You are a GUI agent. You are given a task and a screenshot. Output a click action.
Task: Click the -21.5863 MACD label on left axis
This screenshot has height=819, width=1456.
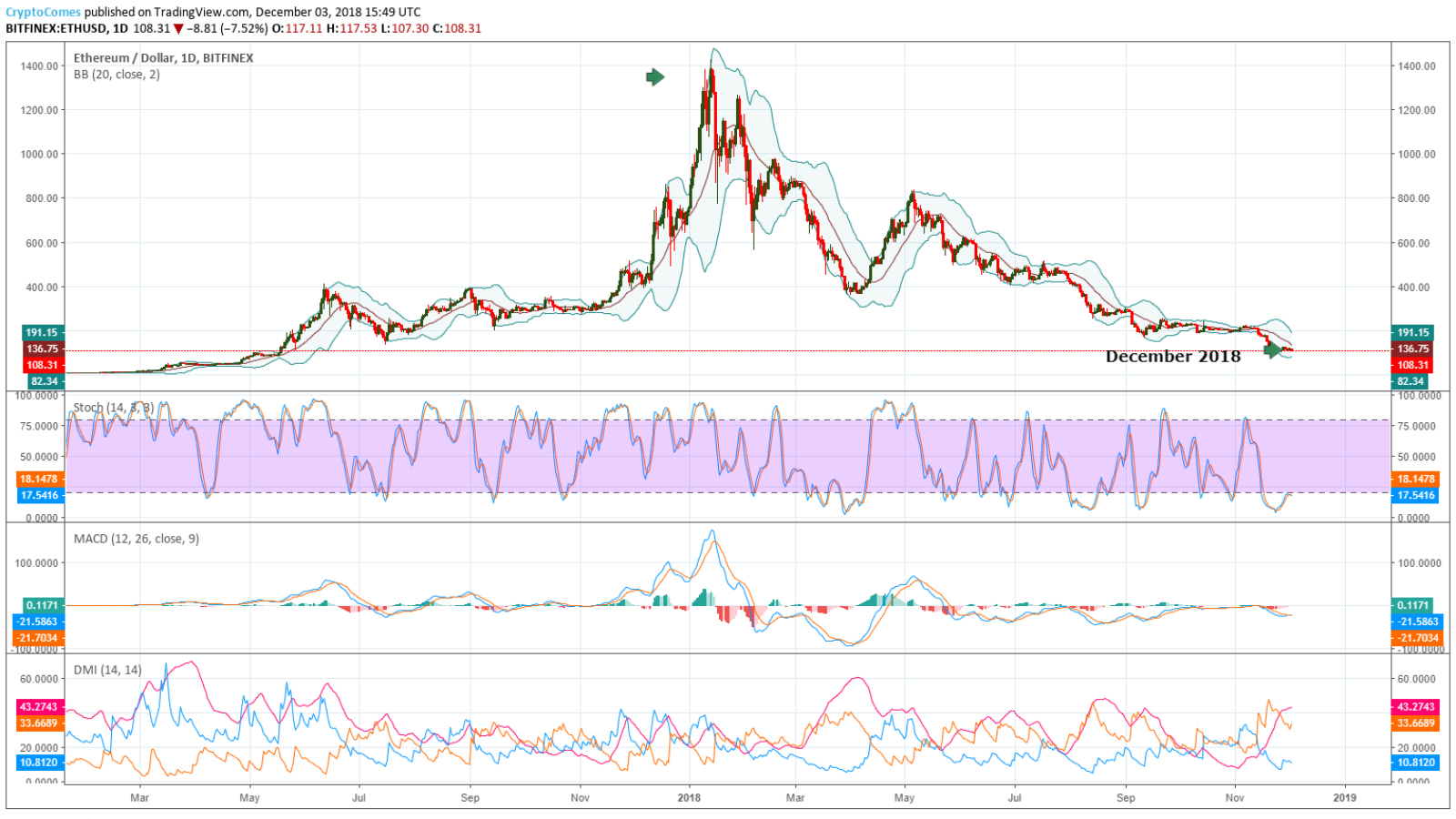pos(38,622)
